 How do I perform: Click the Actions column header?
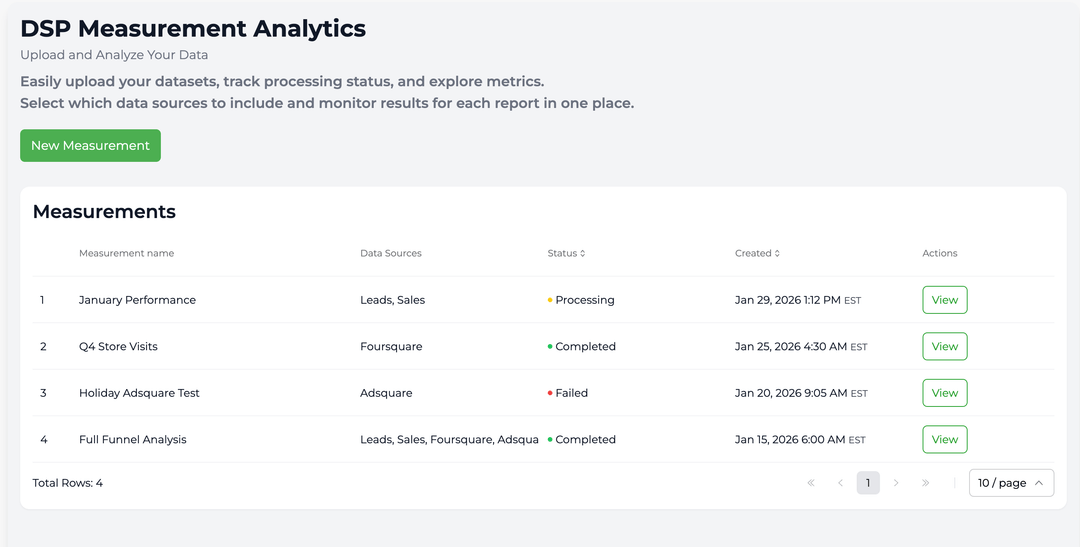939,253
